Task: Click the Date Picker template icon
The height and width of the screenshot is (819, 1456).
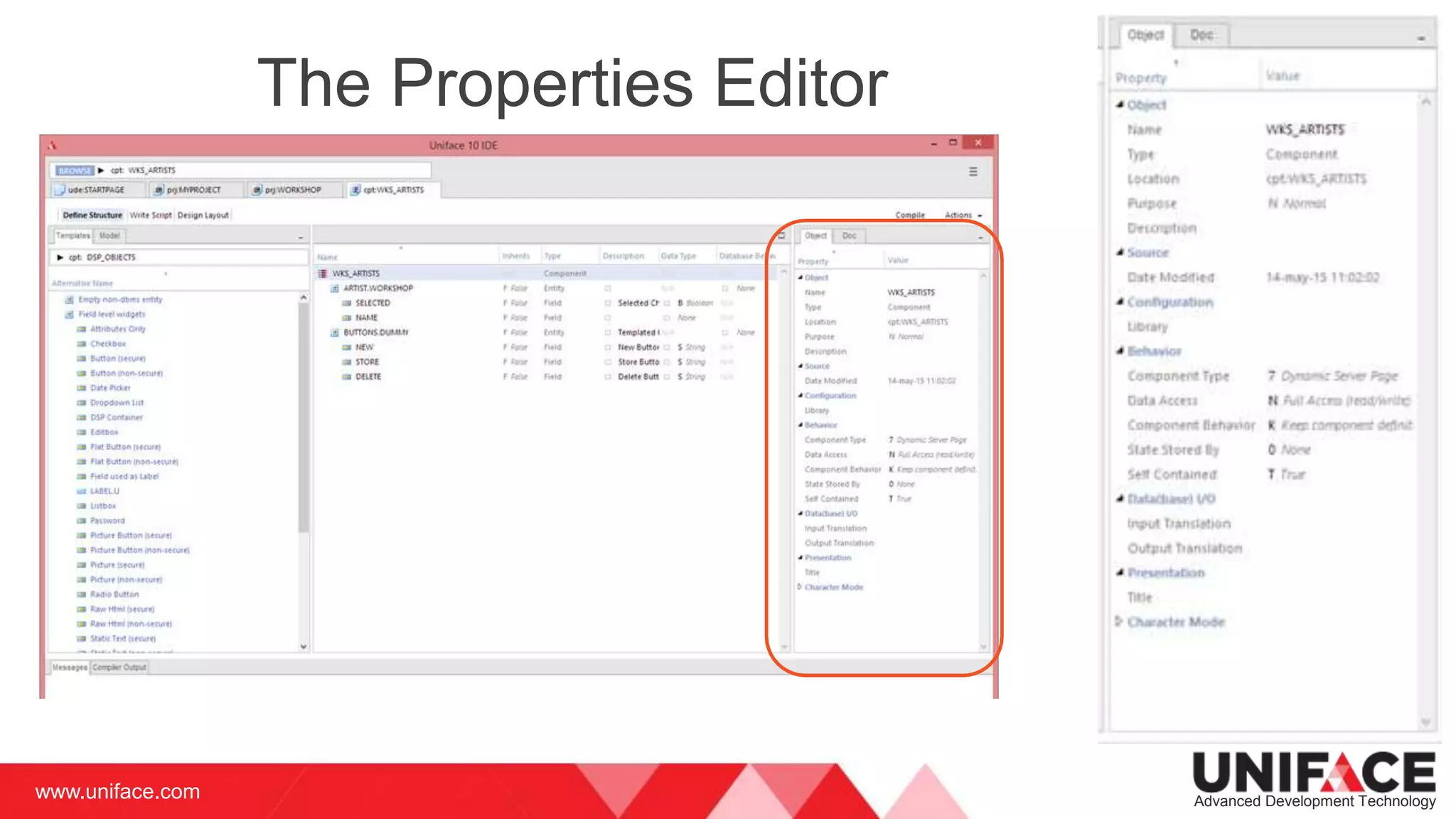Action: pos(82,388)
